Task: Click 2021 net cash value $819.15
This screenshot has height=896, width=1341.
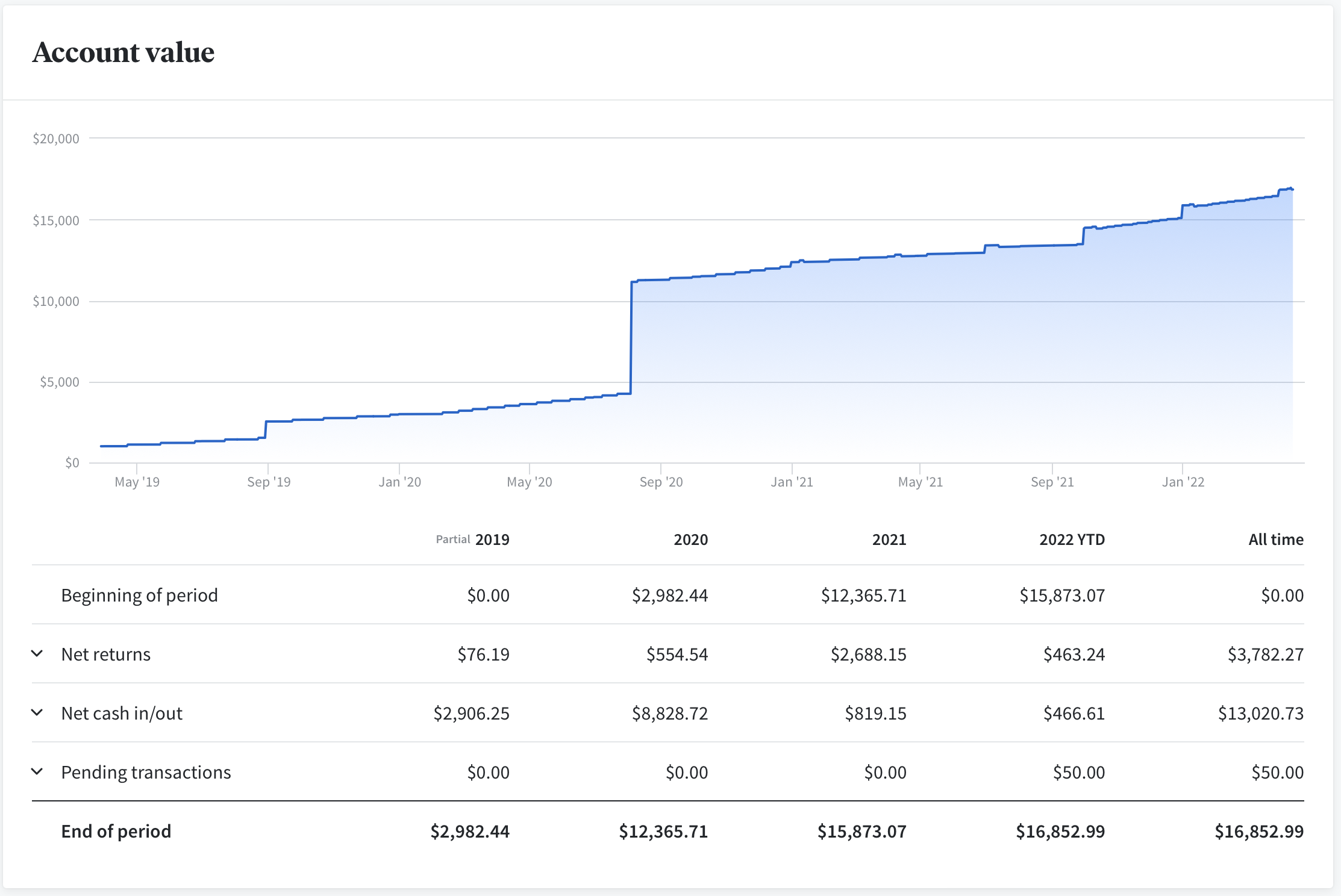Action: coord(876,713)
